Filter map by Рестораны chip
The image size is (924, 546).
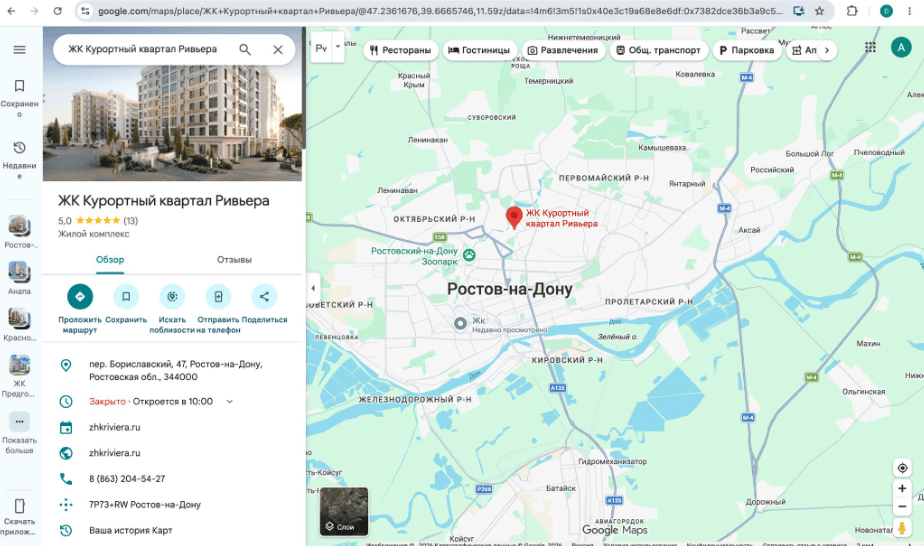click(401, 51)
